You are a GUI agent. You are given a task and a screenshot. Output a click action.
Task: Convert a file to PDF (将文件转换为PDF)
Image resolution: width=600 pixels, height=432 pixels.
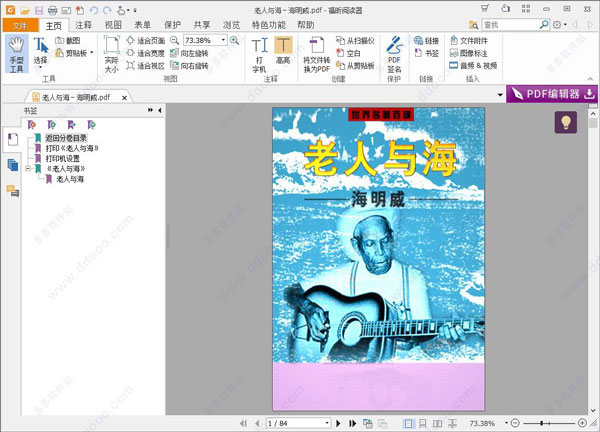click(316, 54)
